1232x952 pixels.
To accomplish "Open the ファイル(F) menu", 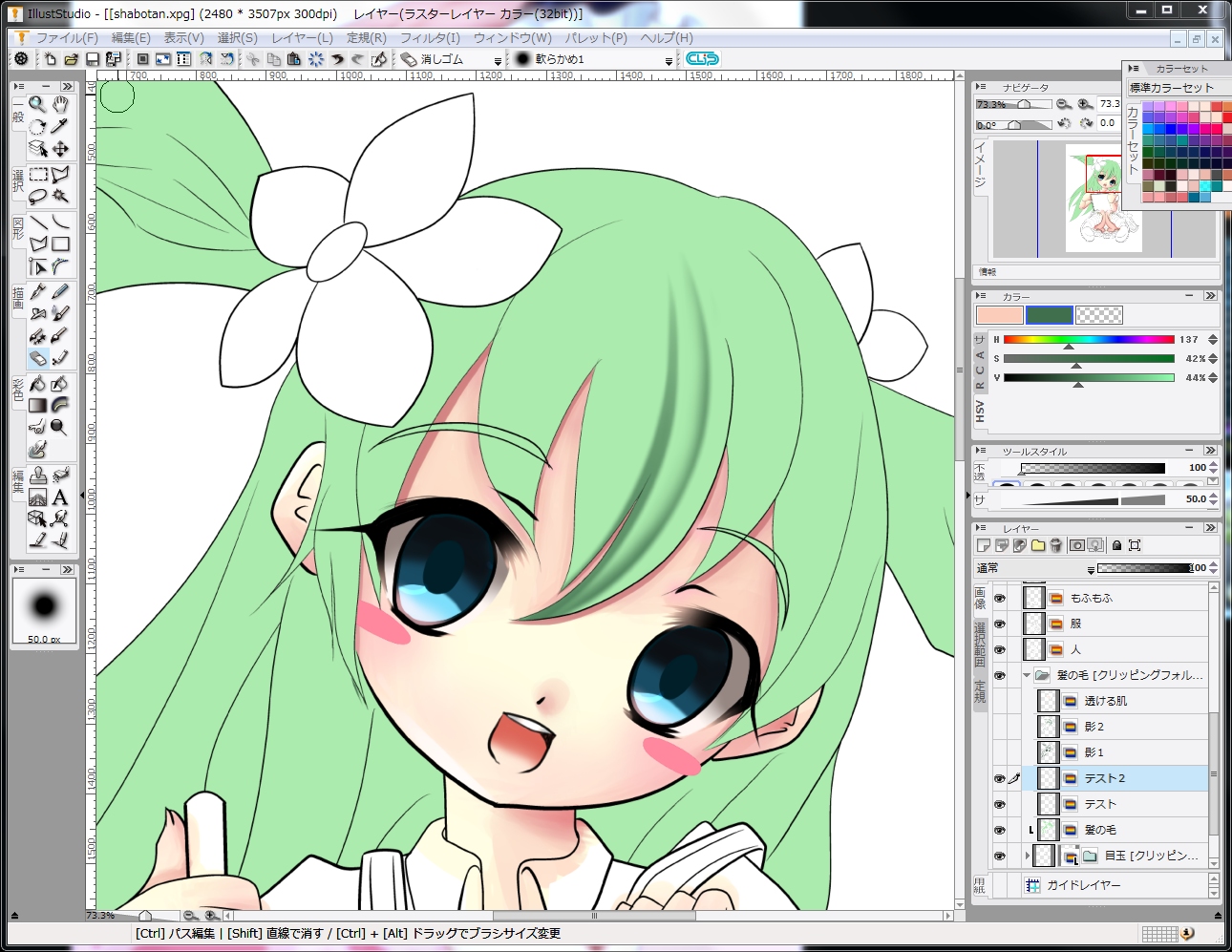I will point(67,37).
